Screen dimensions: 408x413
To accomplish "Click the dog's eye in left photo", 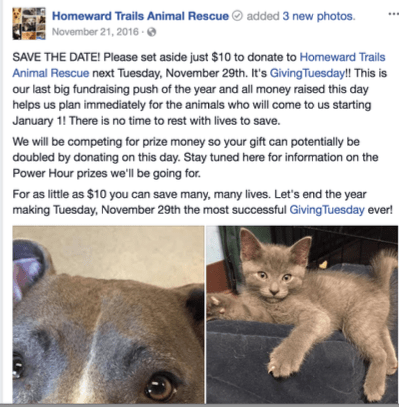I will (x=161, y=386).
